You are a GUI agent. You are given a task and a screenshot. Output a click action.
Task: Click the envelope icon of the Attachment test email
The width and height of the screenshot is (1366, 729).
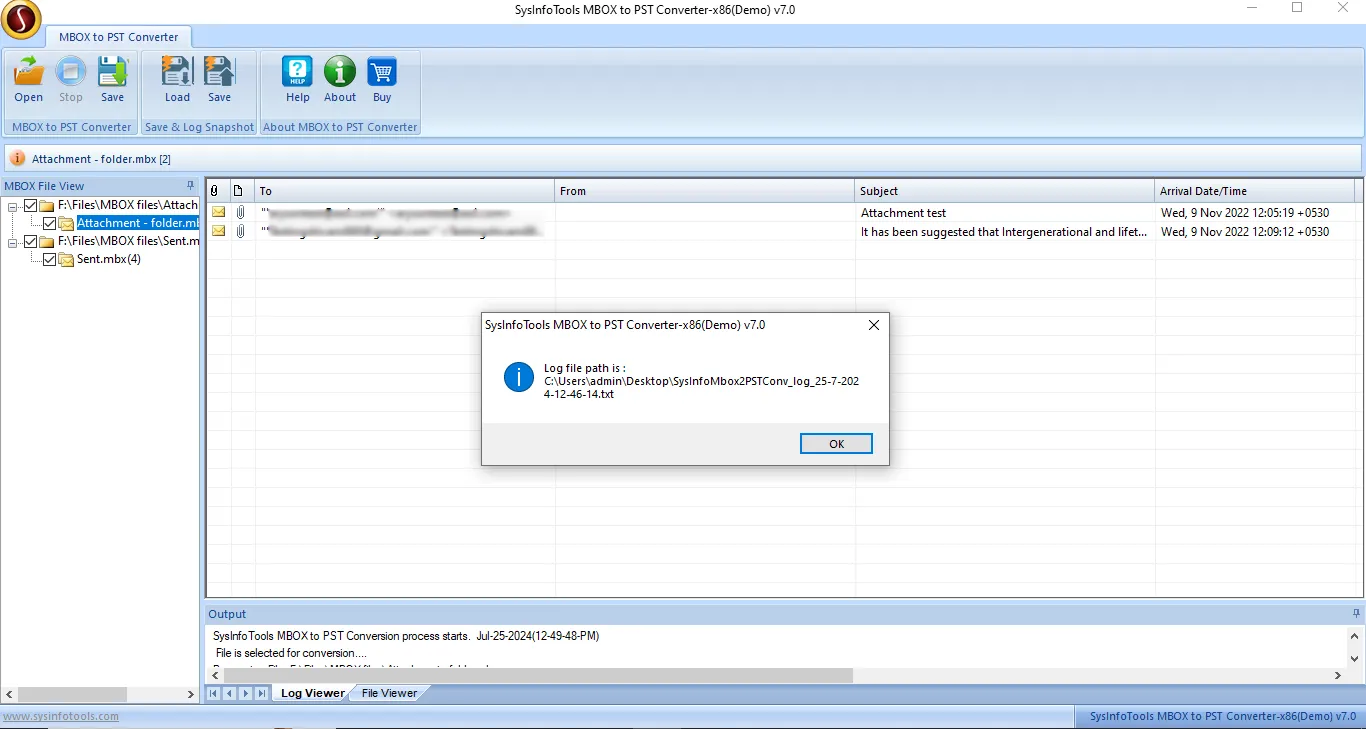click(x=218, y=212)
